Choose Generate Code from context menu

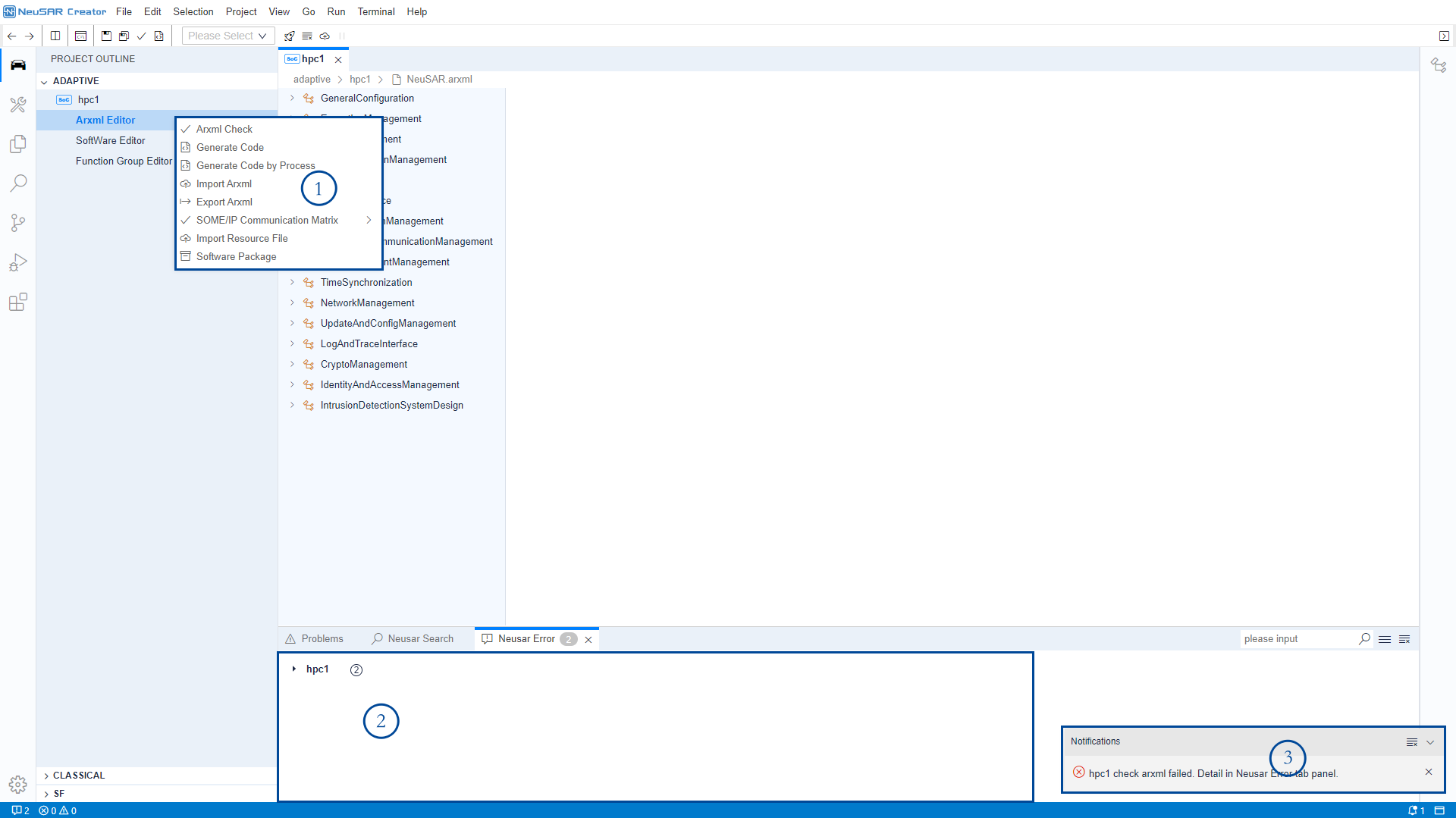(x=230, y=147)
